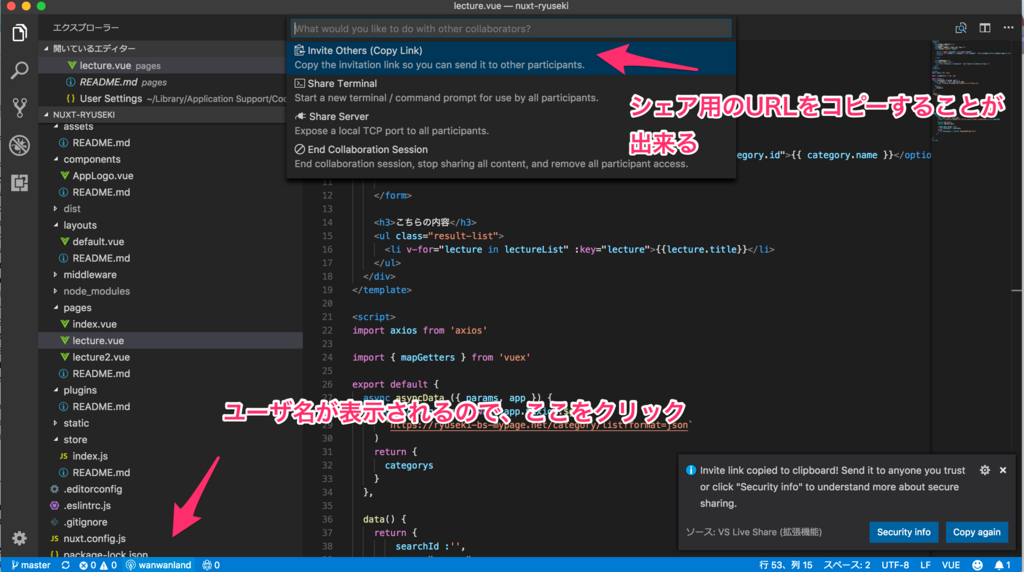
Task: Select the Share Terminal option
Action: coord(511,91)
